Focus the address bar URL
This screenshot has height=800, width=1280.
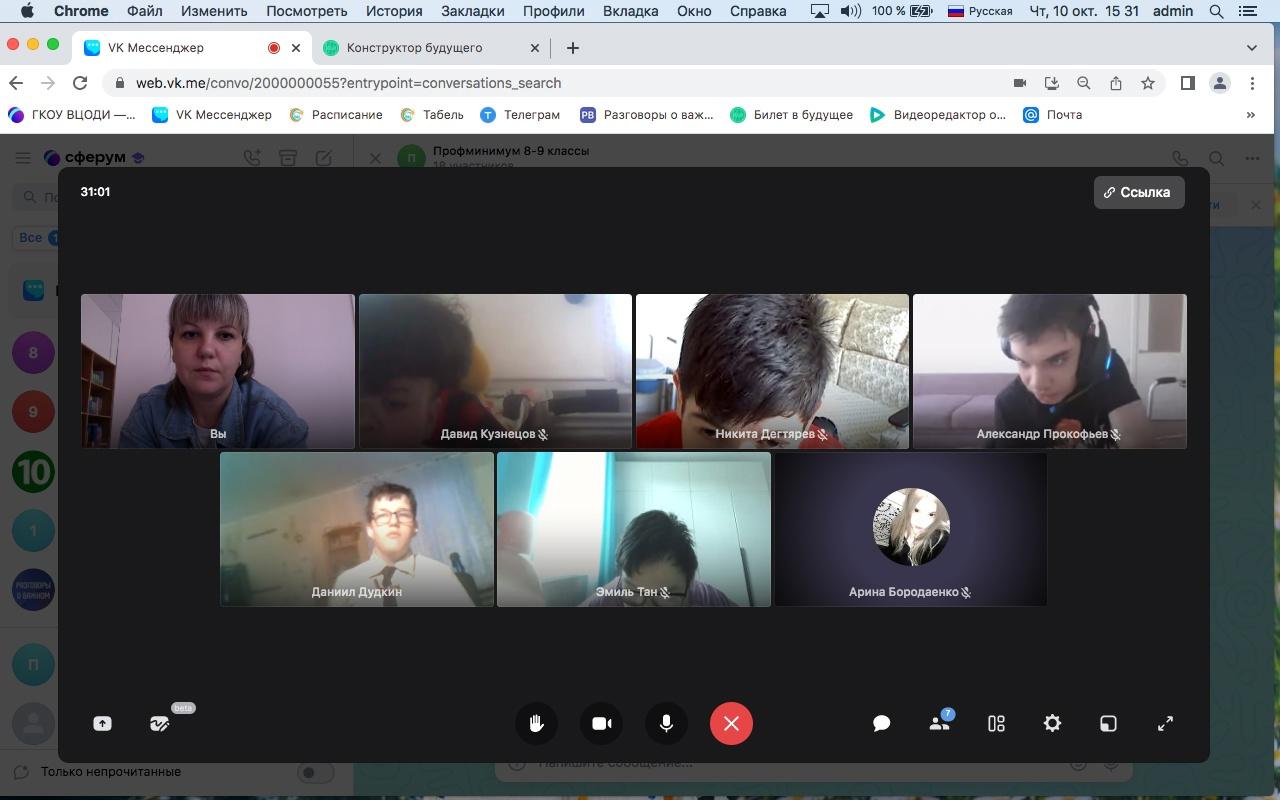348,83
